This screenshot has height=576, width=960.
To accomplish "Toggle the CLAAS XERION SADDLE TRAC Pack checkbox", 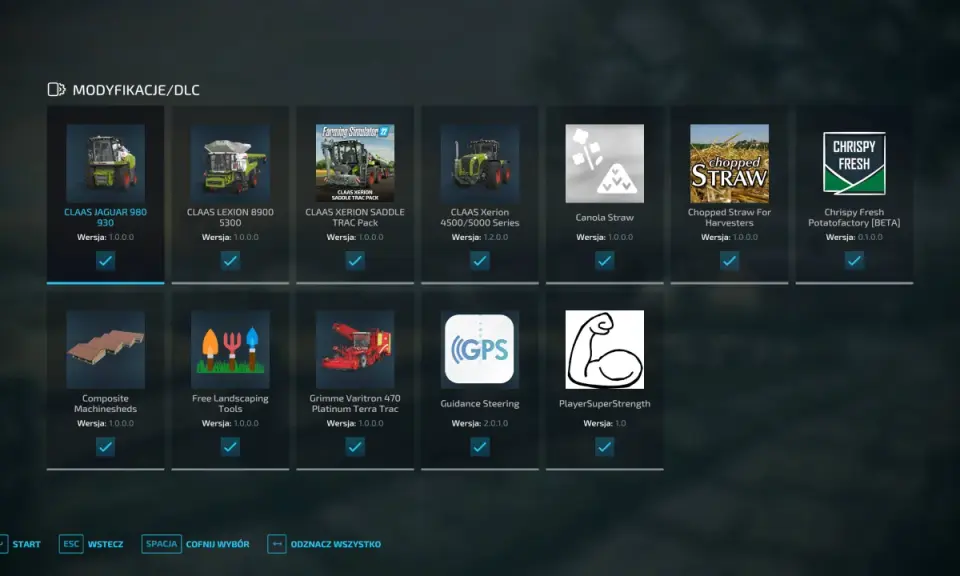I will coord(355,261).
